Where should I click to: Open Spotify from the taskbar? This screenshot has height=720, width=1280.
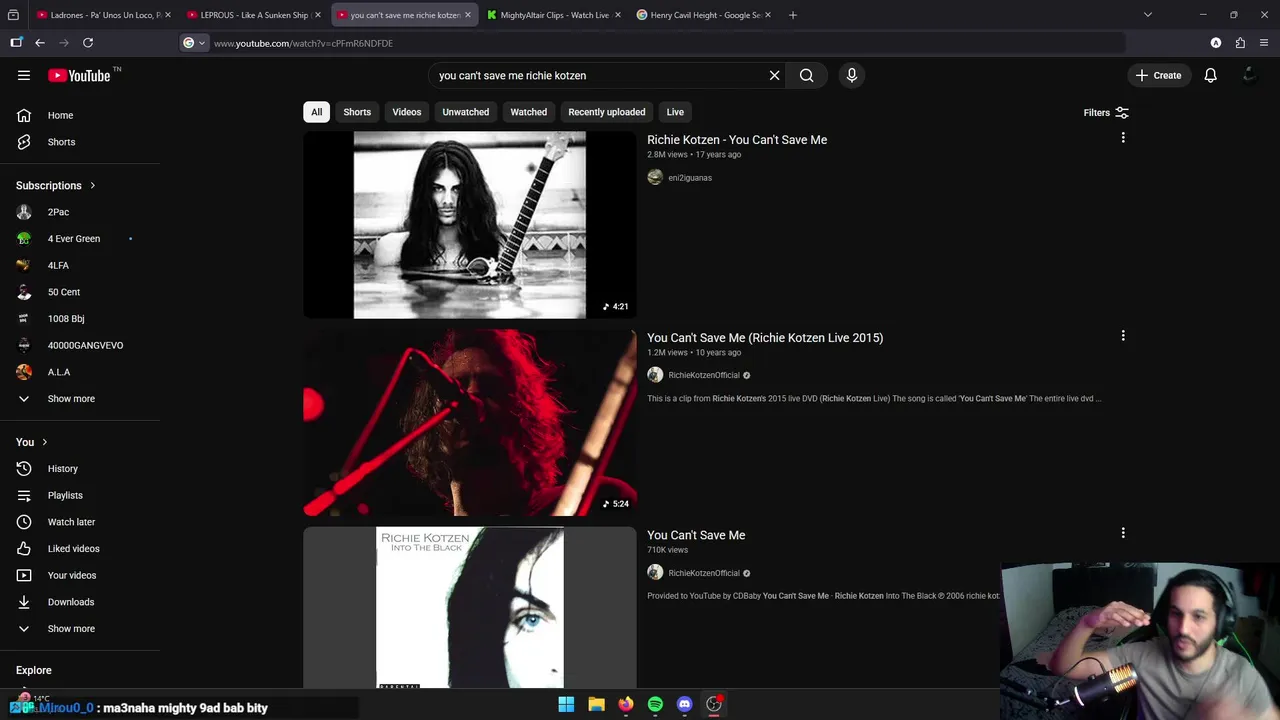coord(655,704)
